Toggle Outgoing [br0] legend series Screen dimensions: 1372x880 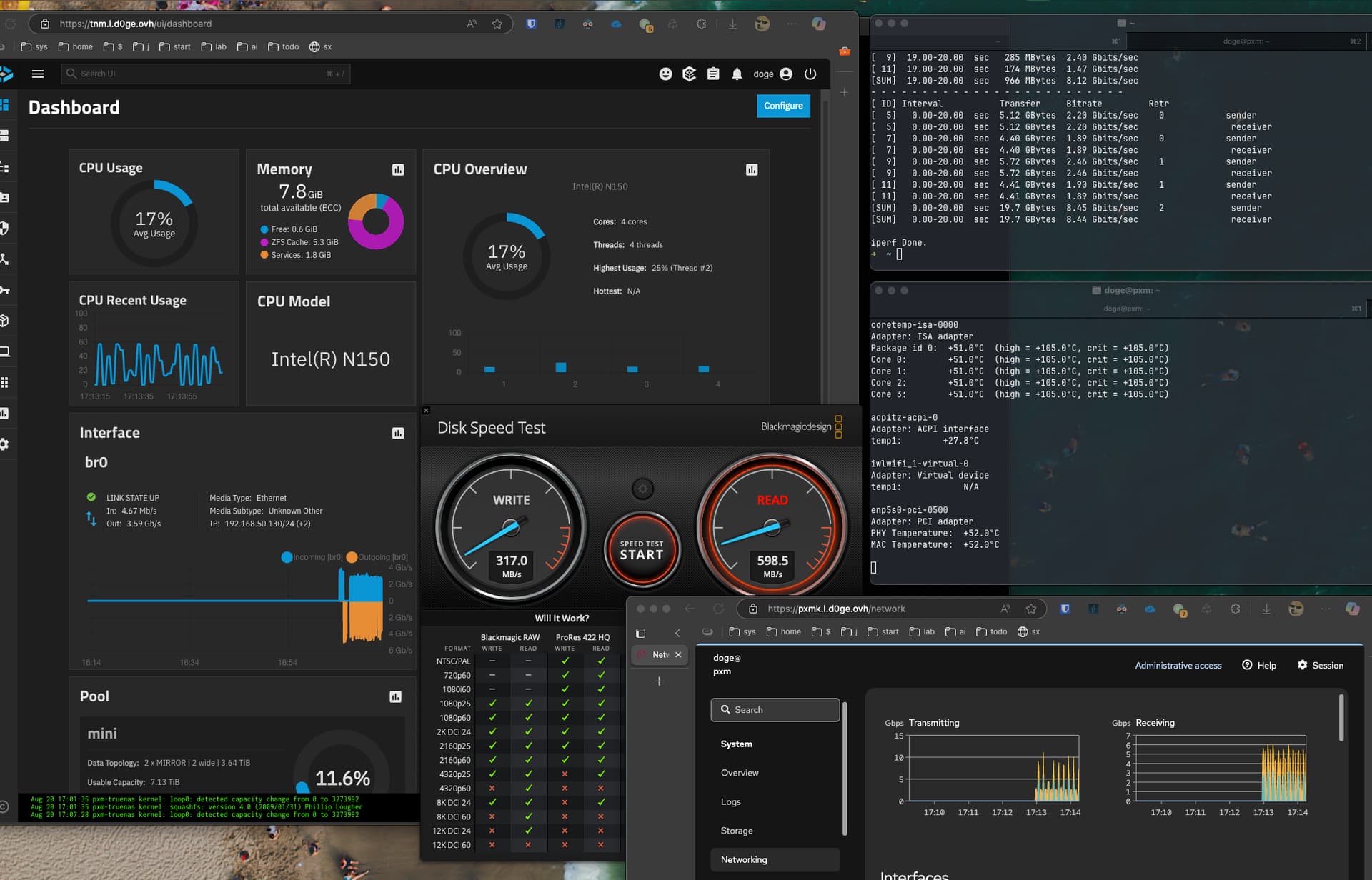(x=377, y=557)
